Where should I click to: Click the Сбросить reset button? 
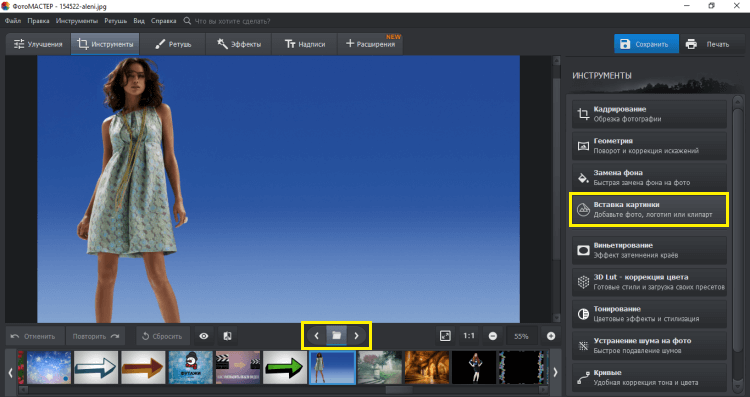pos(163,336)
